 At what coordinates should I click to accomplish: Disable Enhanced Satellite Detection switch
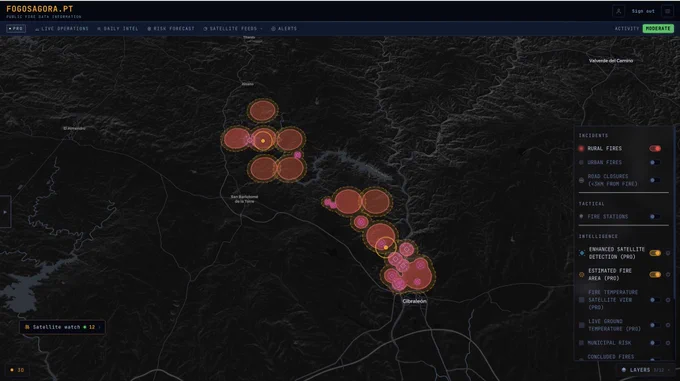click(x=655, y=253)
